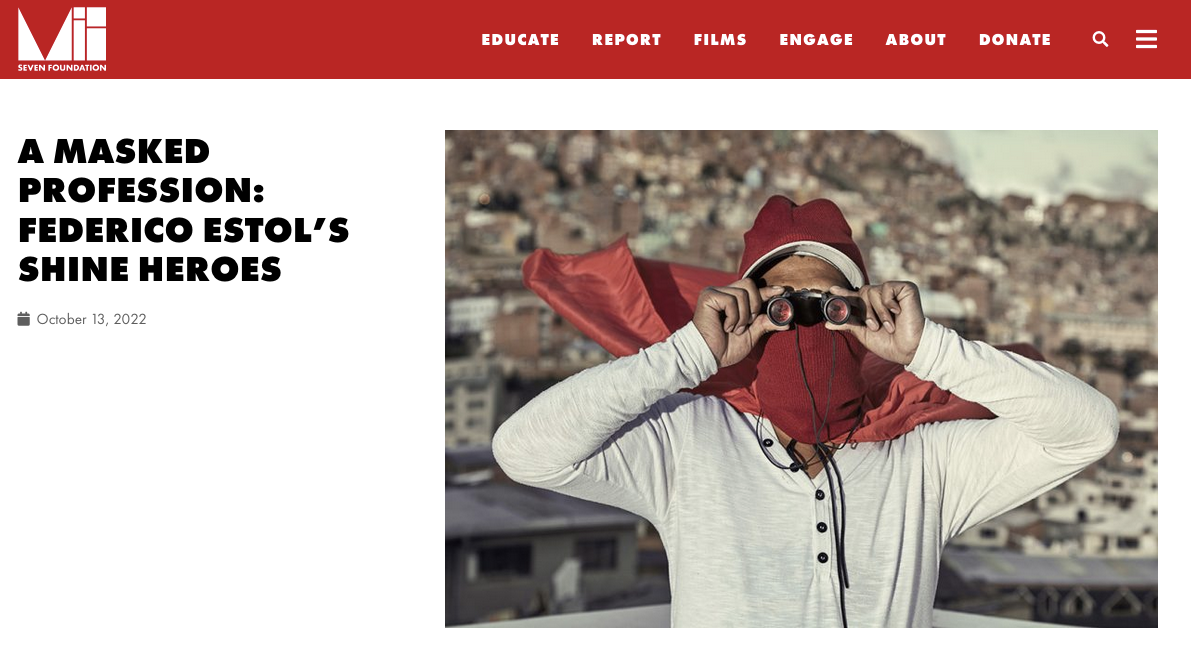Go to the Educate menu item
The height and width of the screenshot is (645, 1191).
pyautogui.click(x=520, y=40)
